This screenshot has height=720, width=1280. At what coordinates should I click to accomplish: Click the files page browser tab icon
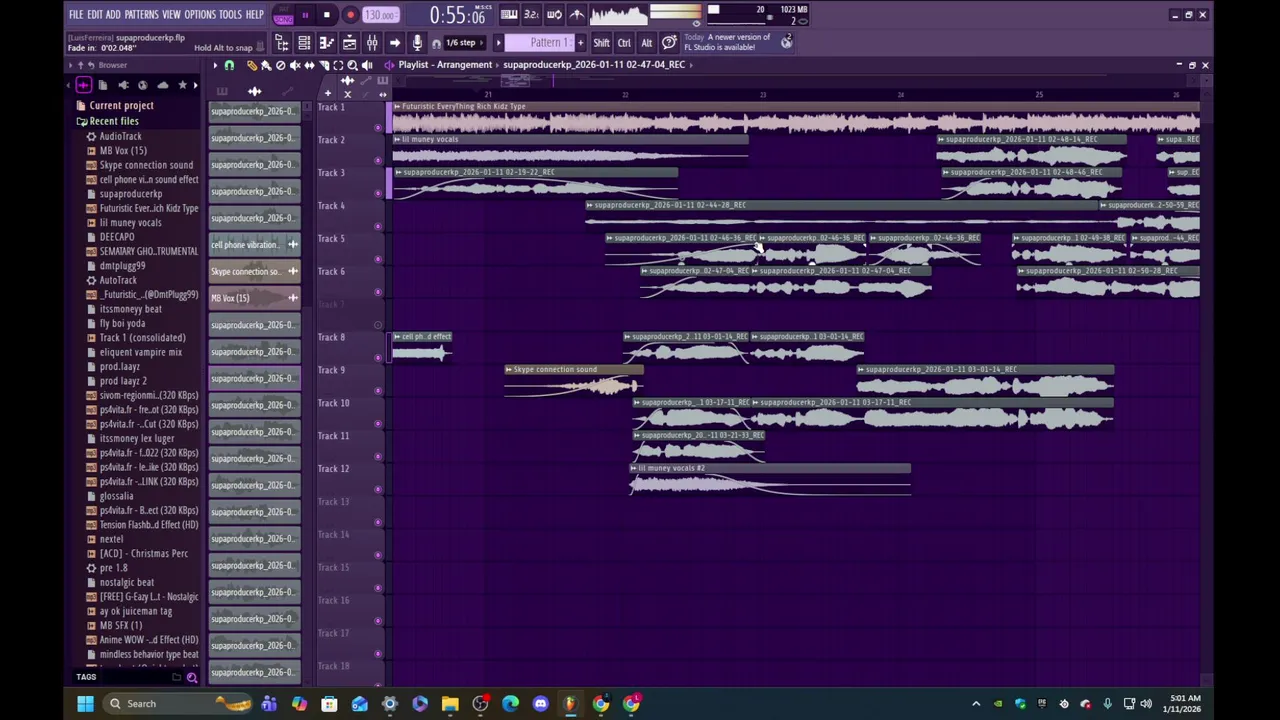tap(102, 85)
